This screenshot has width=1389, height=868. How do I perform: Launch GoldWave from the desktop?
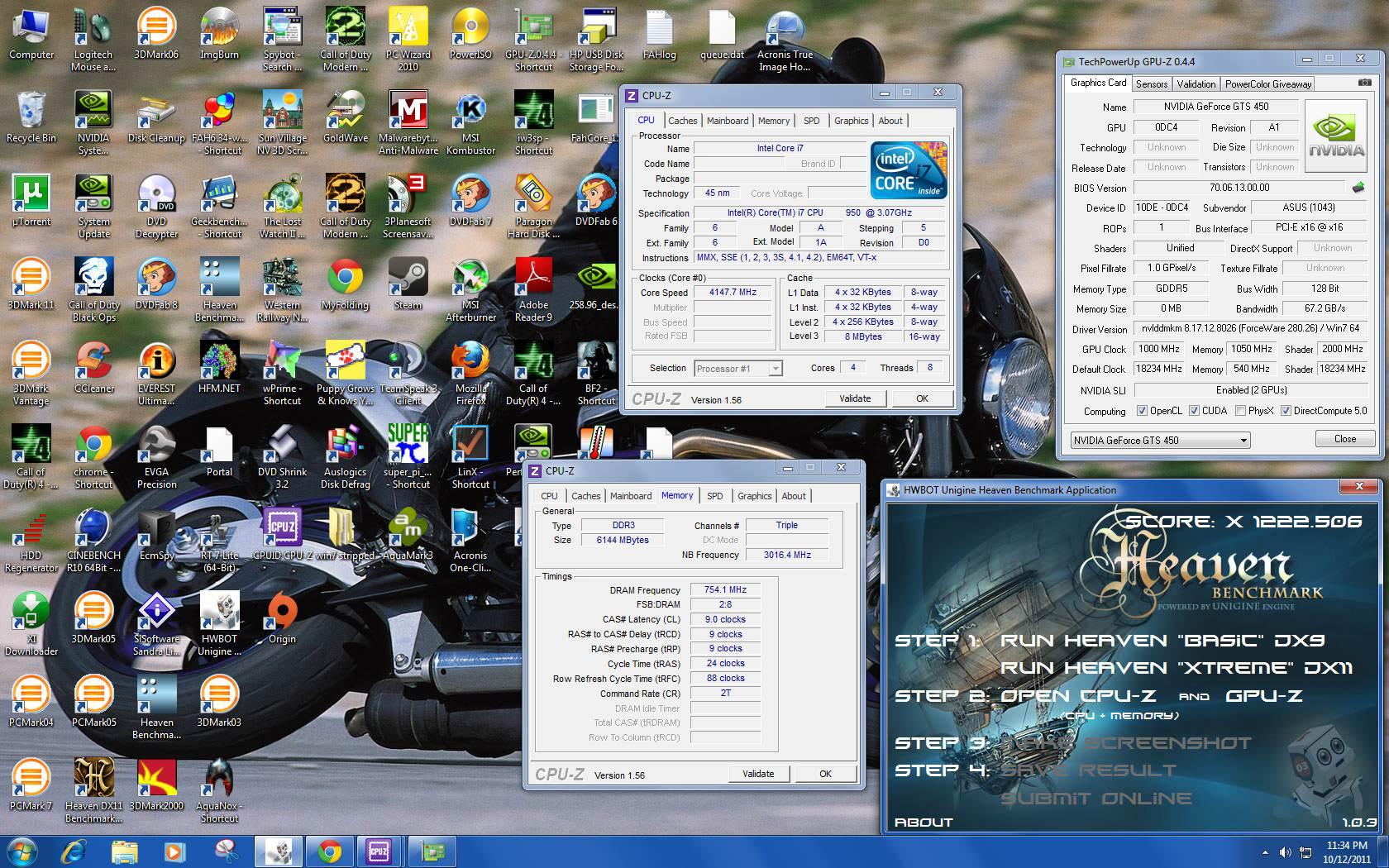[346, 118]
